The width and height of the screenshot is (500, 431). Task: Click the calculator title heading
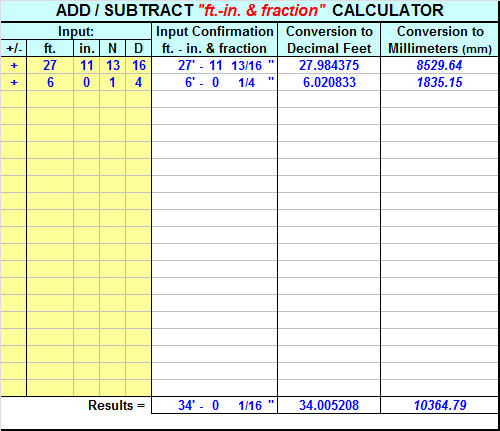(x=249, y=11)
